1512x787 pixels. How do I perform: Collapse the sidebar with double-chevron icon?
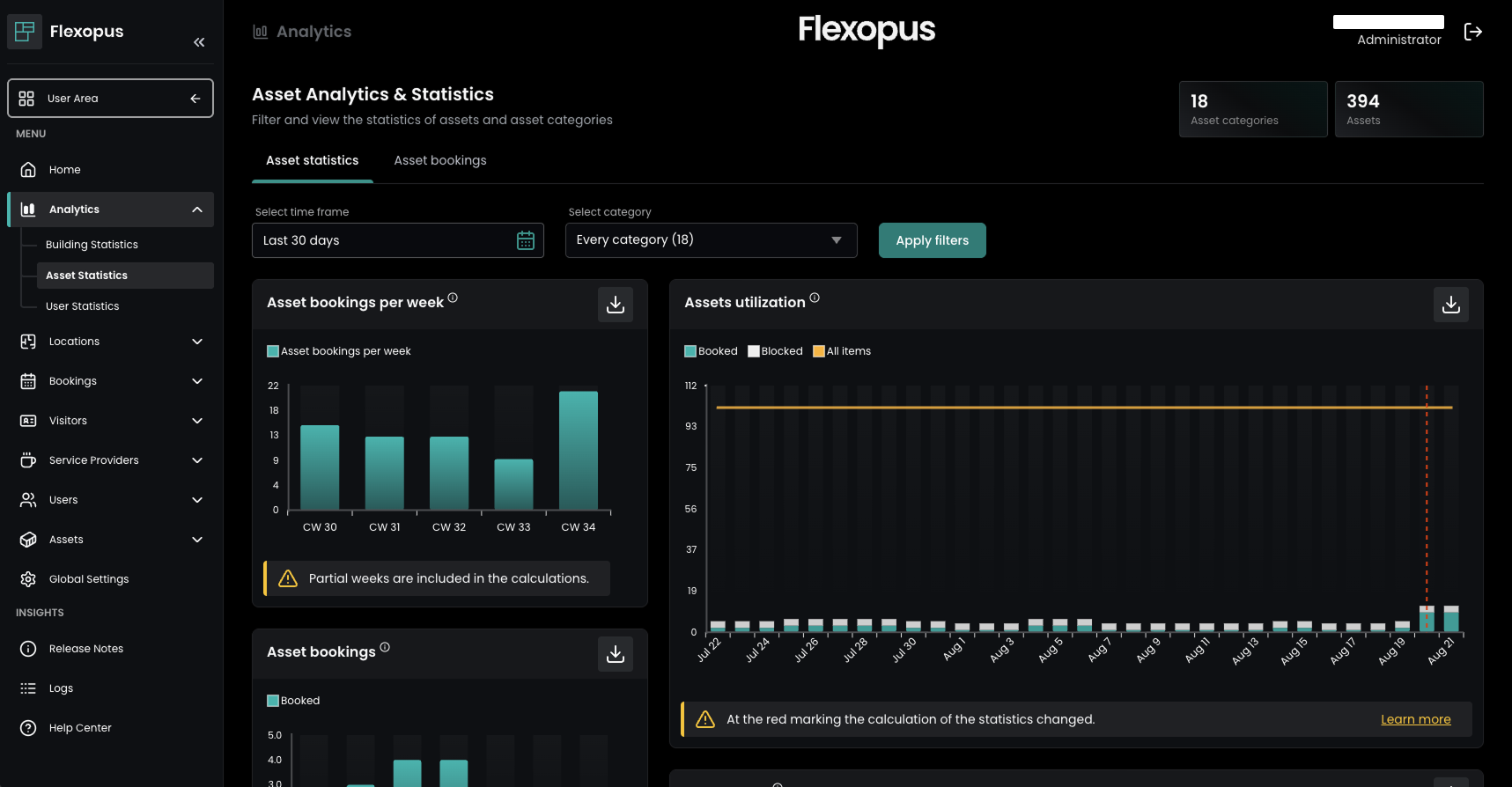point(199,42)
